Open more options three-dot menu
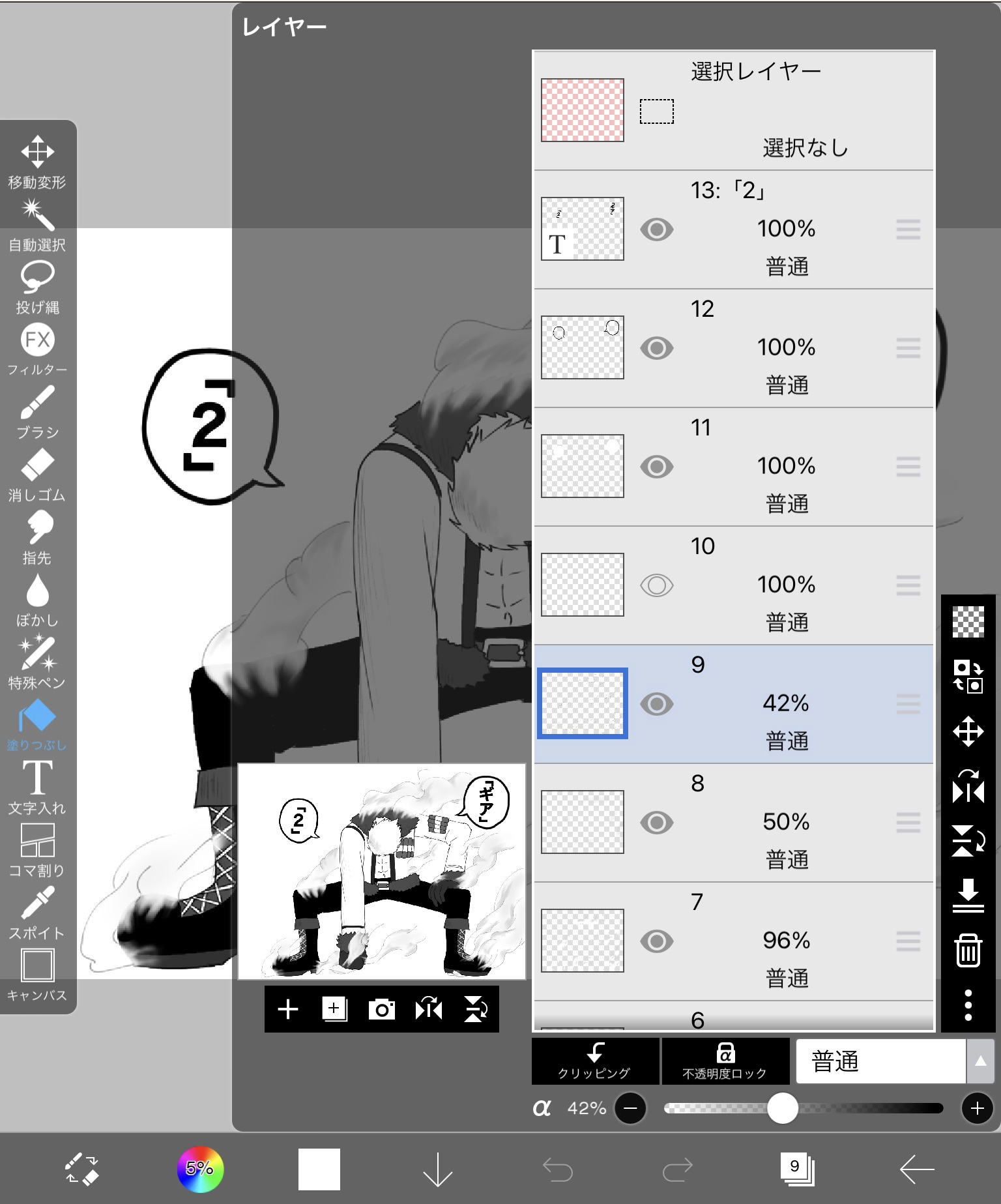1001x1204 pixels. pyautogui.click(x=968, y=1005)
